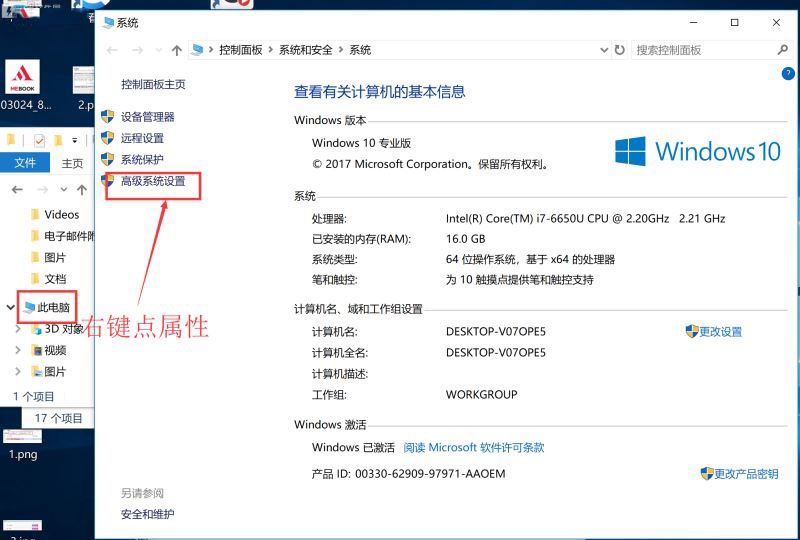Click Forward arrow in System window

[137, 50]
